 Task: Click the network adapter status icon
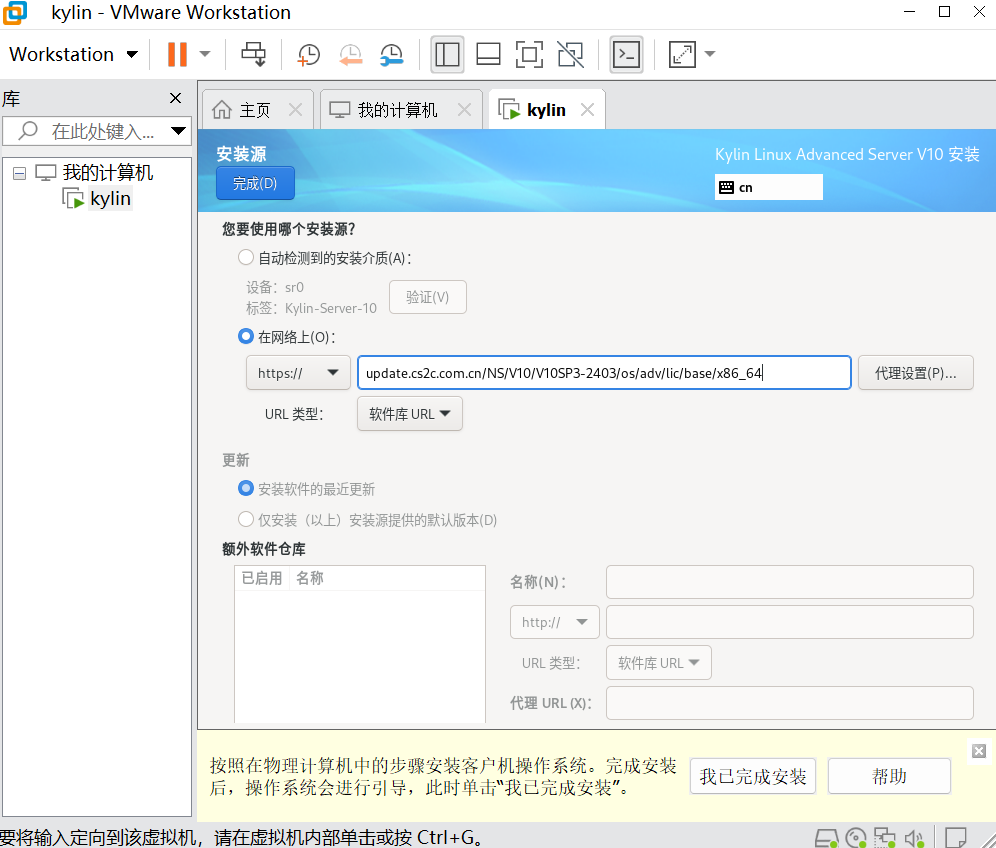point(885,838)
